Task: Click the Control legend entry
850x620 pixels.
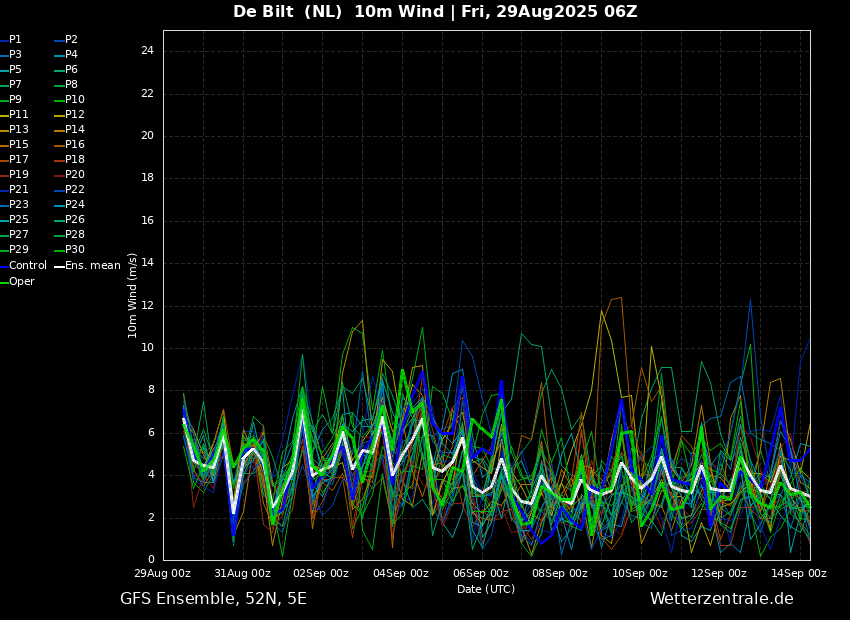Action: (23, 266)
